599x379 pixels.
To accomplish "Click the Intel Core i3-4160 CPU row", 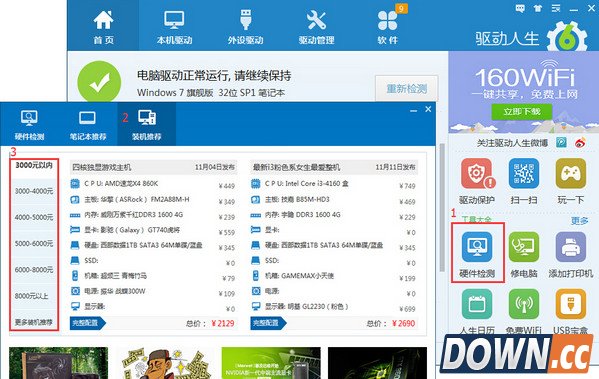I will [333, 184].
